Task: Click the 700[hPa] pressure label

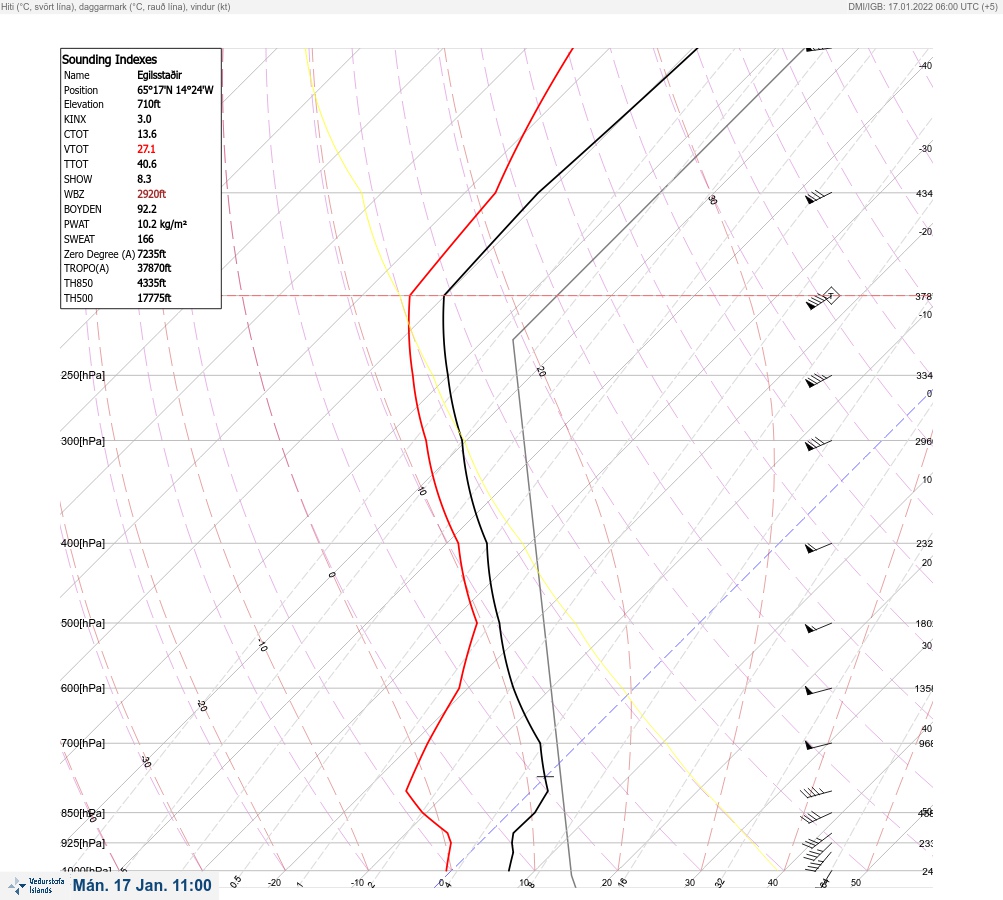Action: pyautogui.click(x=83, y=743)
